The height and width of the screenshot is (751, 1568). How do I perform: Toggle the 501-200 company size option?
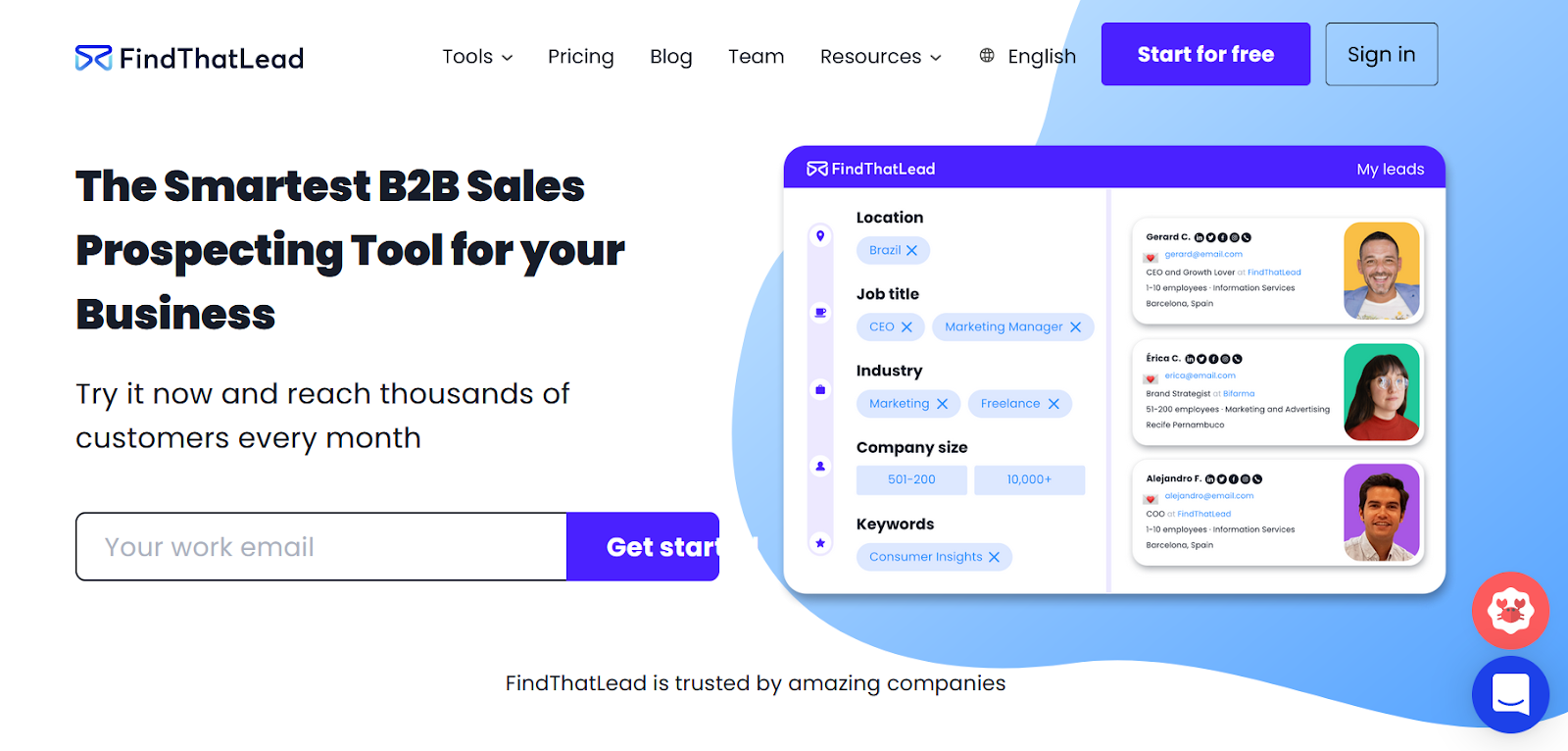pyautogui.click(x=911, y=479)
